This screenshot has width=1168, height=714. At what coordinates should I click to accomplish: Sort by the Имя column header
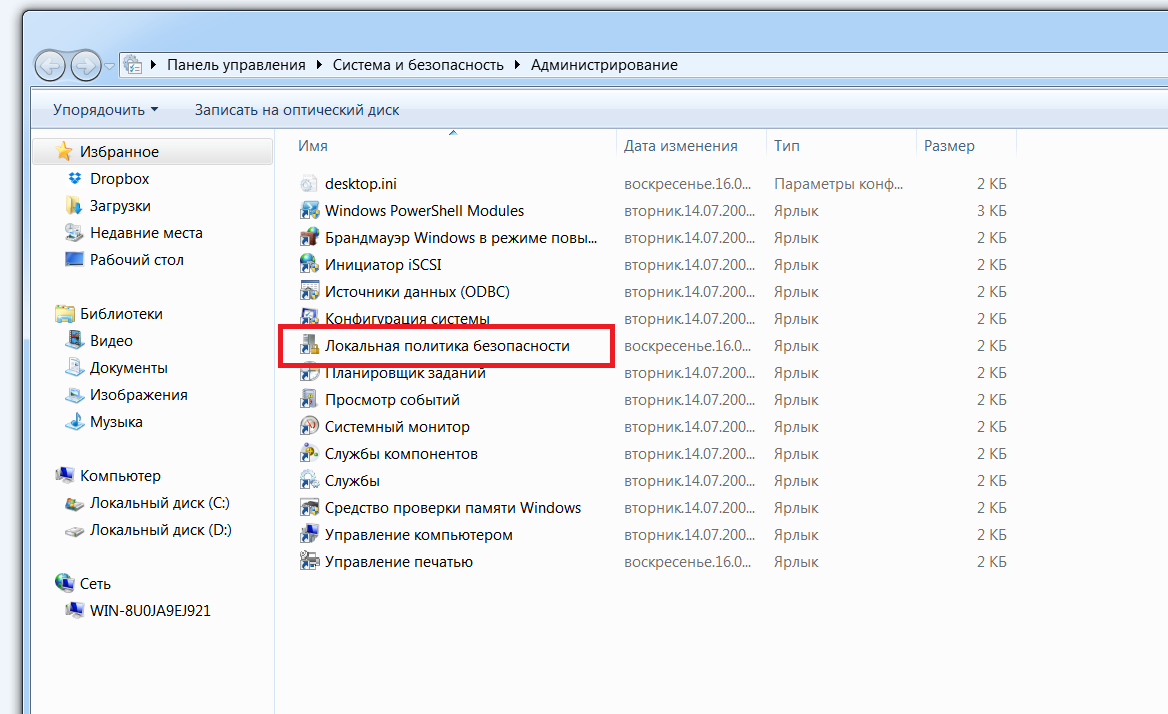point(312,146)
